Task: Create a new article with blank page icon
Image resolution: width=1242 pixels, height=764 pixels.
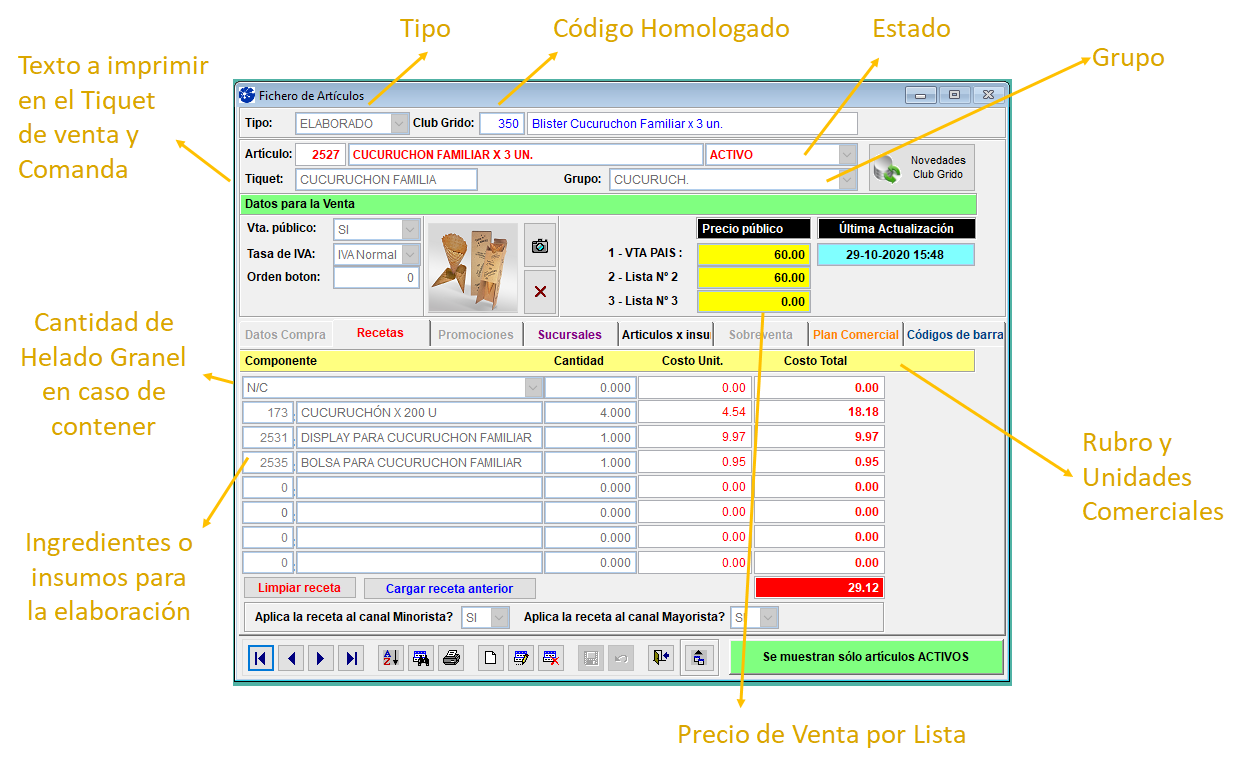Action: click(x=491, y=658)
